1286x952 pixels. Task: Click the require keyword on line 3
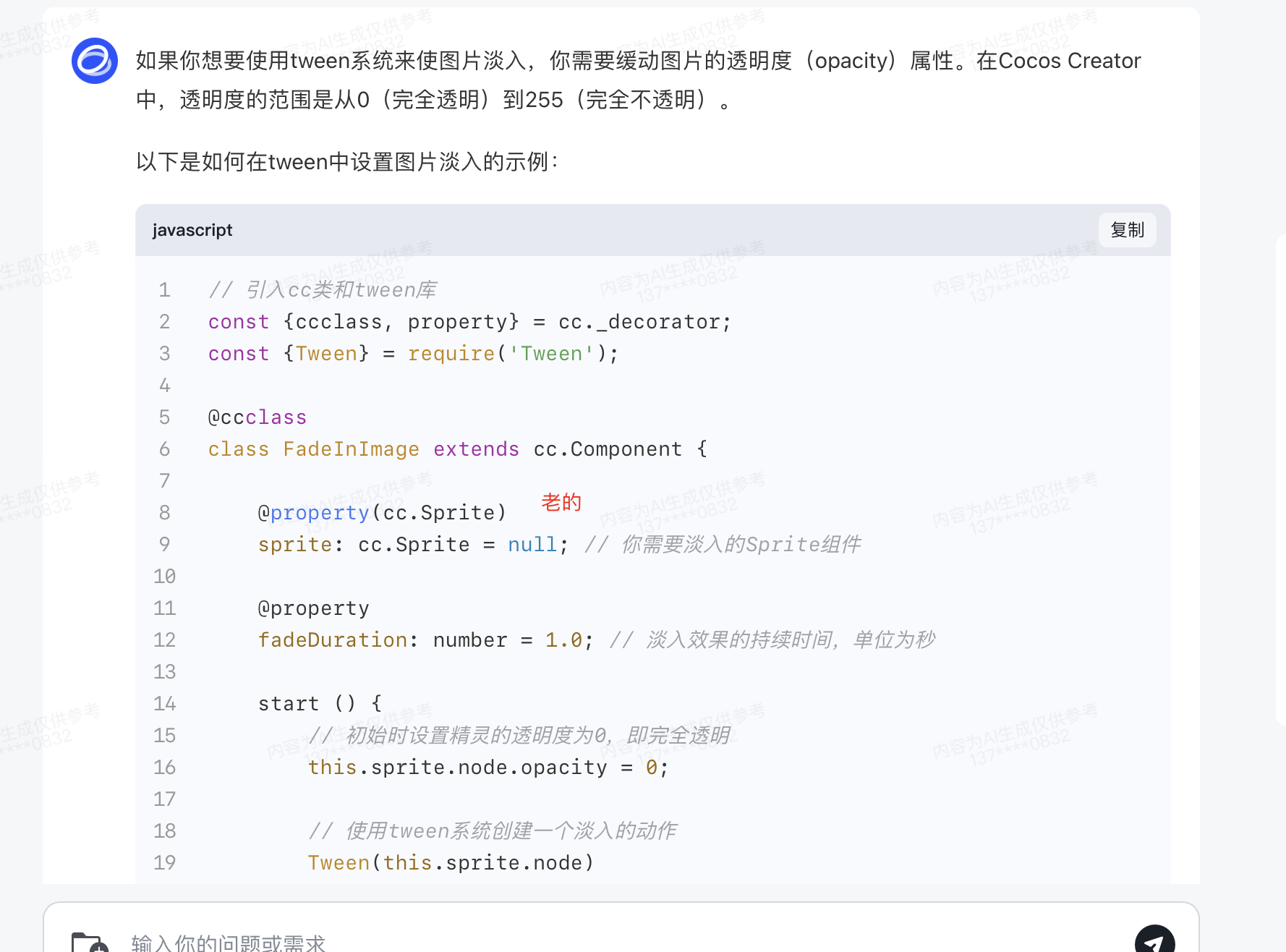451,354
